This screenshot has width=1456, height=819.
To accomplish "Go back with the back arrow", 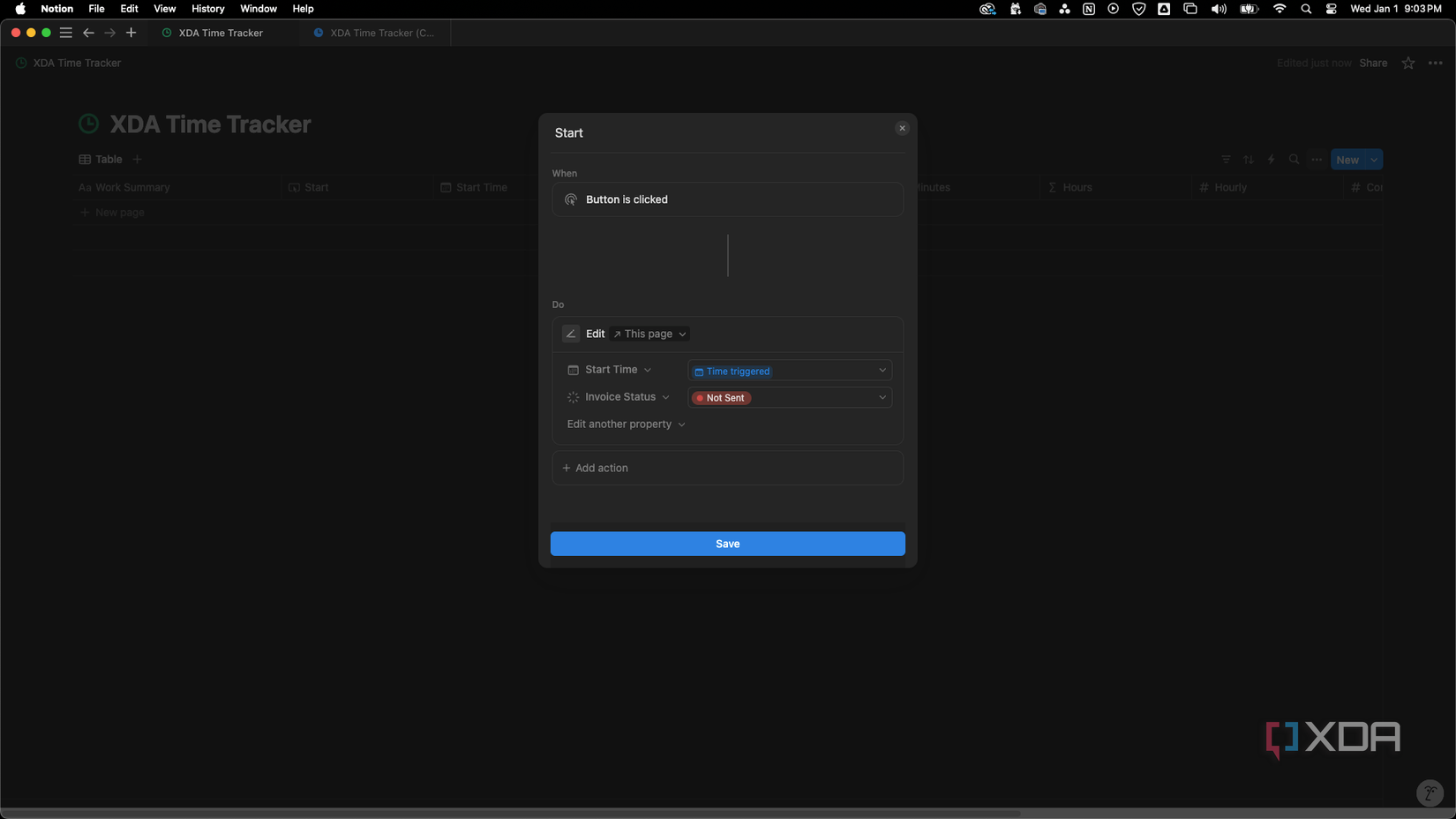I will pos(88,33).
